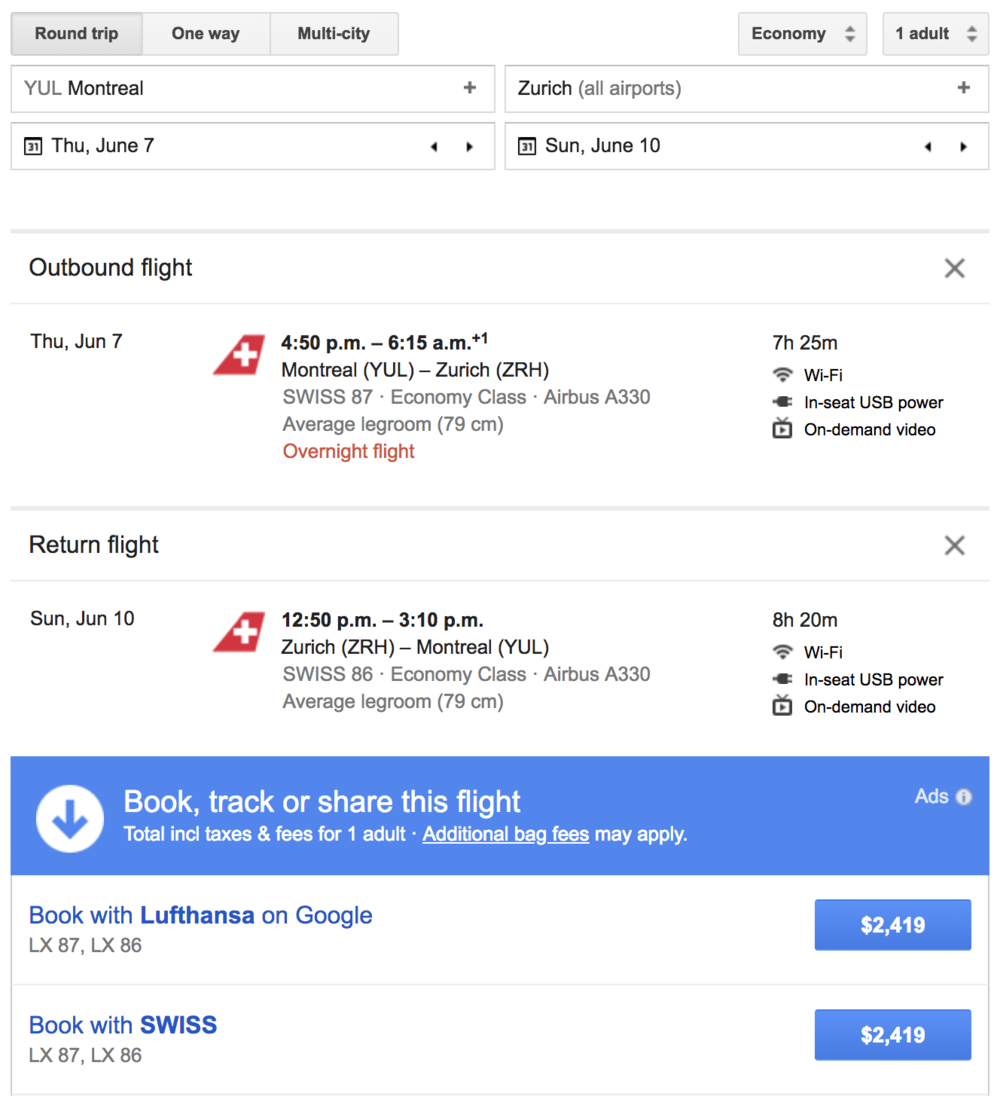The height and width of the screenshot is (1096, 1000).
Task: Click the plus icon beside Zurich destination
Action: point(963,88)
